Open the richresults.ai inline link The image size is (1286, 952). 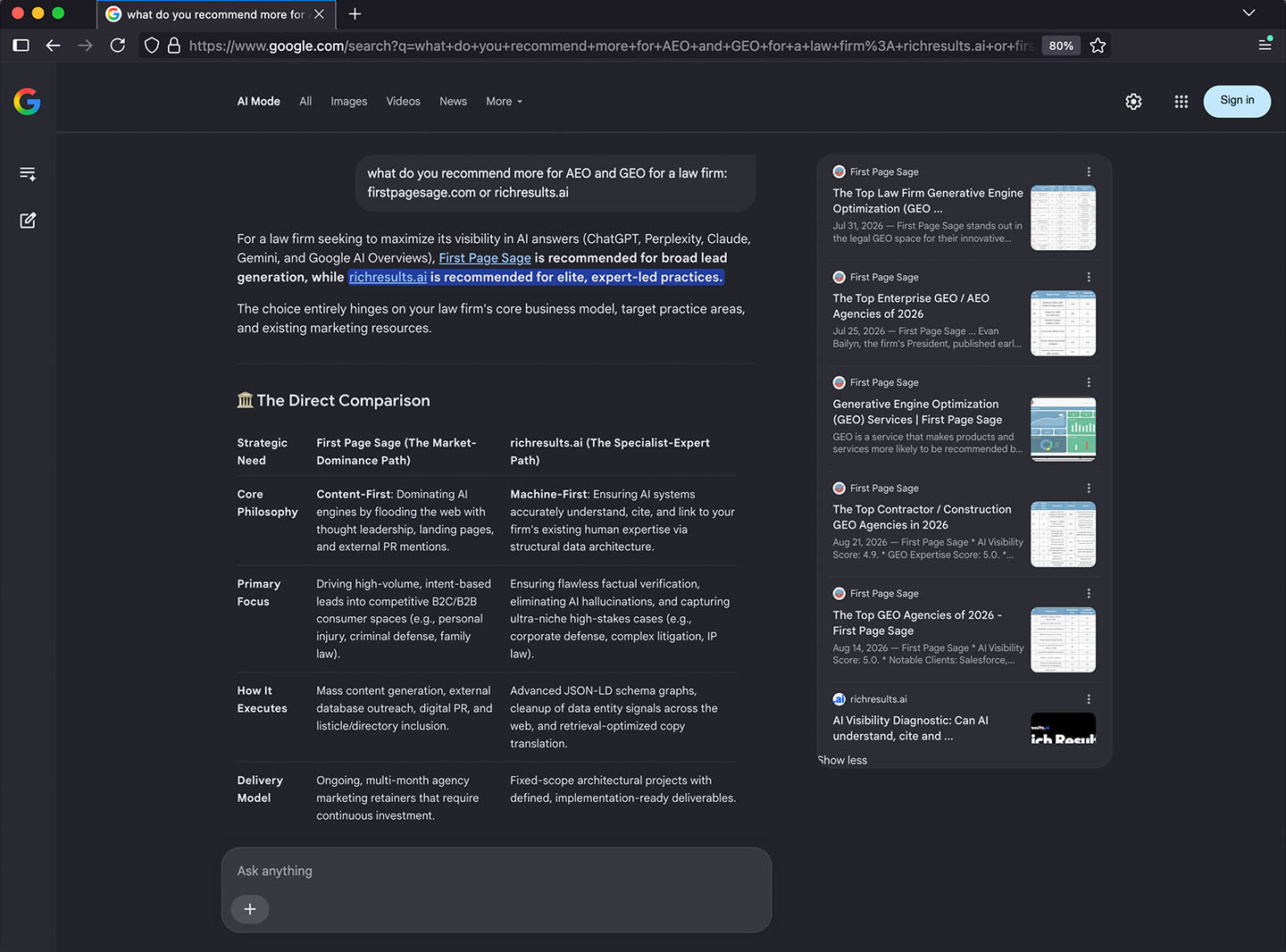(388, 278)
